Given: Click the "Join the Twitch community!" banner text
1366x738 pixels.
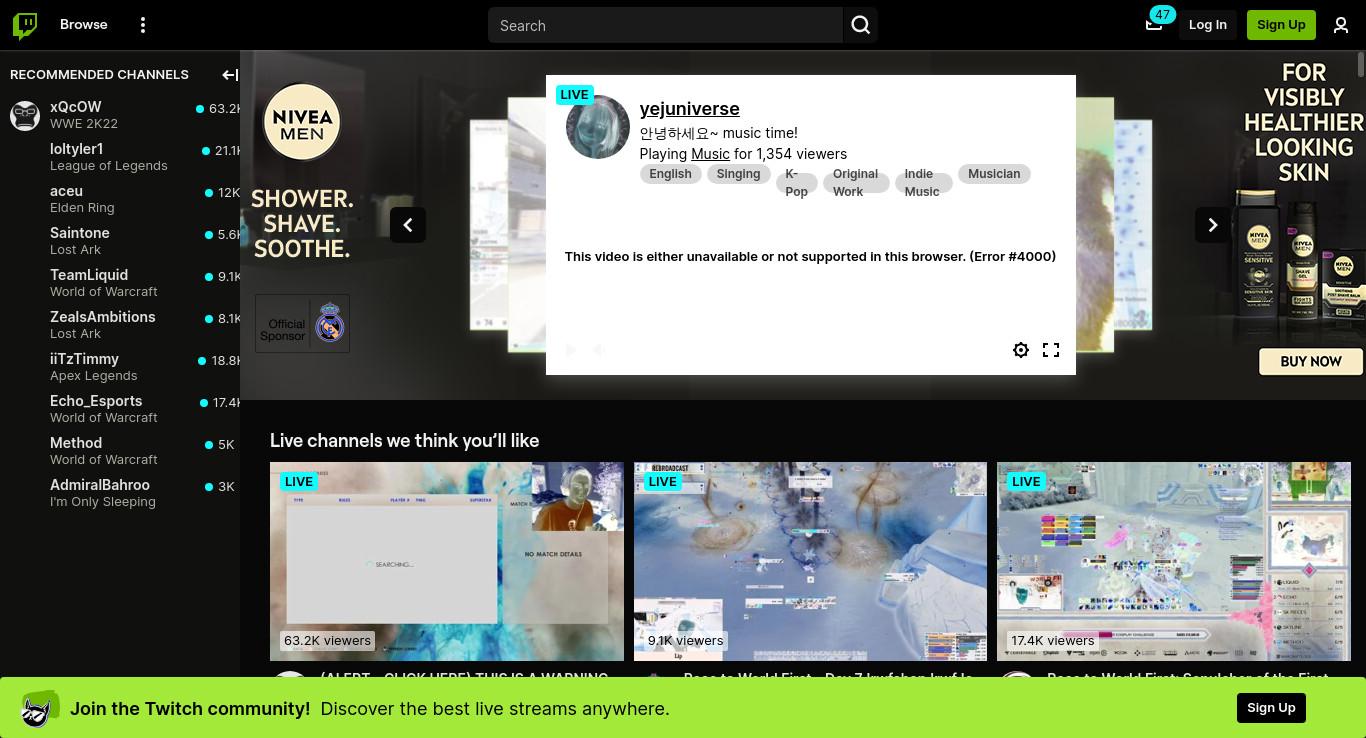Looking at the screenshot, I should [190, 708].
